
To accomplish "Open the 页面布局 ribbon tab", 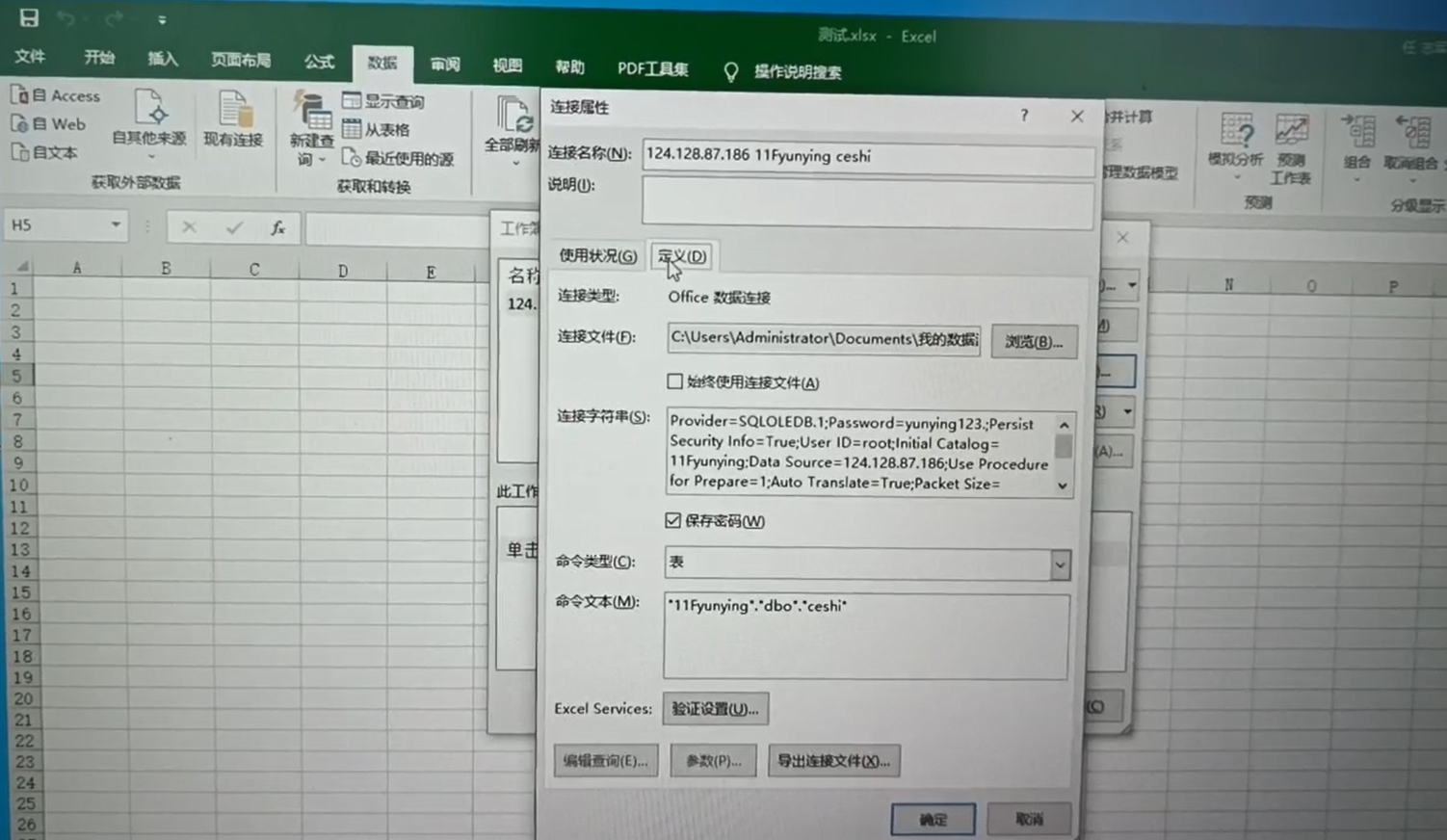I will click(241, 60).
